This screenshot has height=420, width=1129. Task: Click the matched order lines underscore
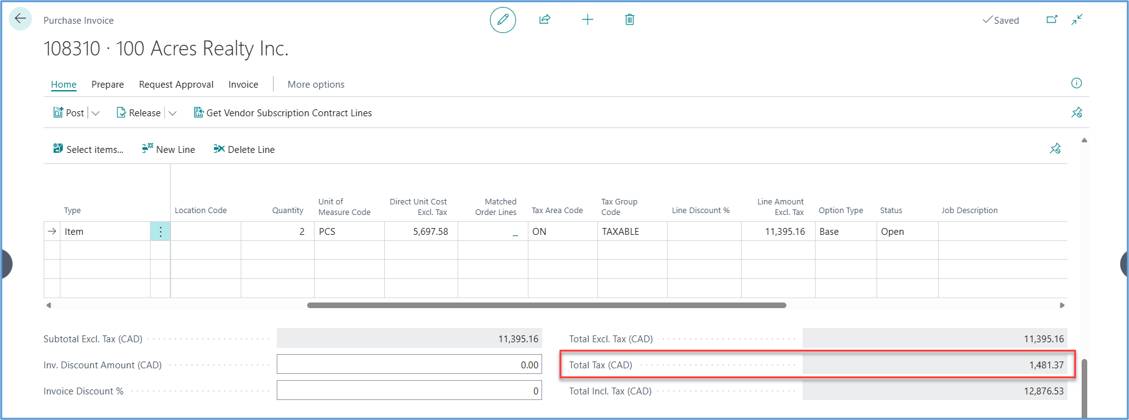coord(515,233)
